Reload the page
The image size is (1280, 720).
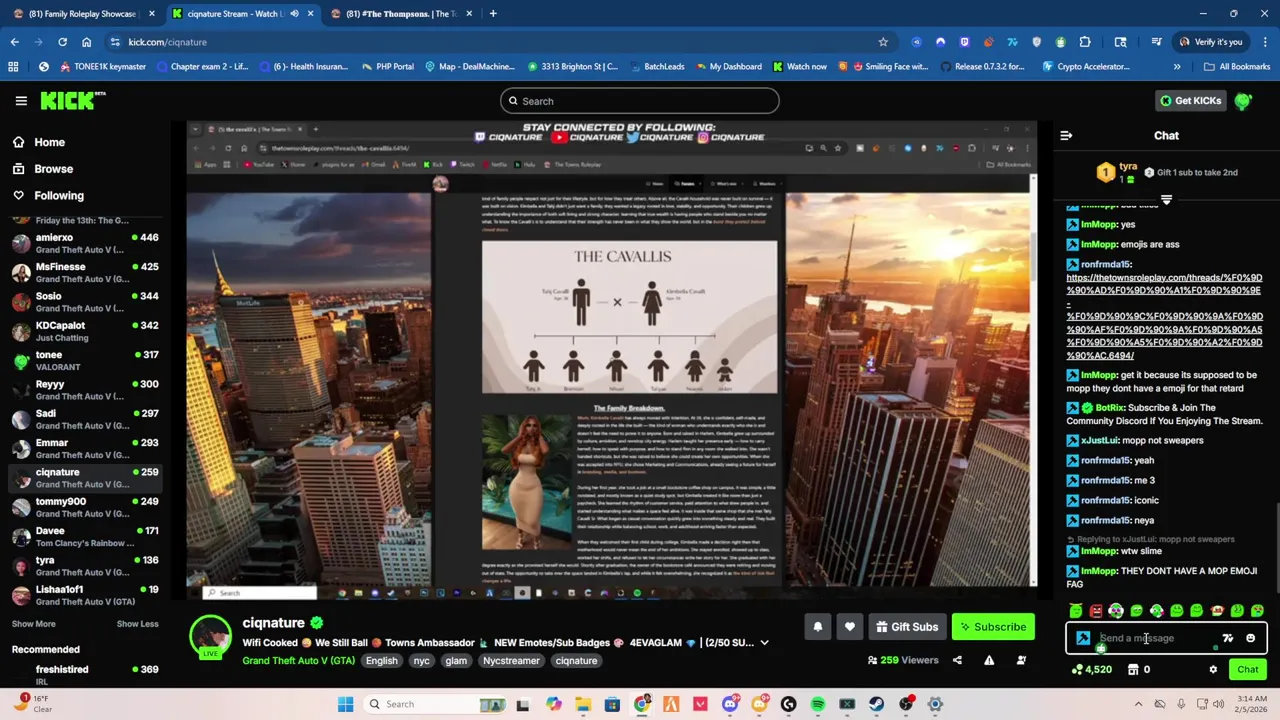click(x=62, y=42)
